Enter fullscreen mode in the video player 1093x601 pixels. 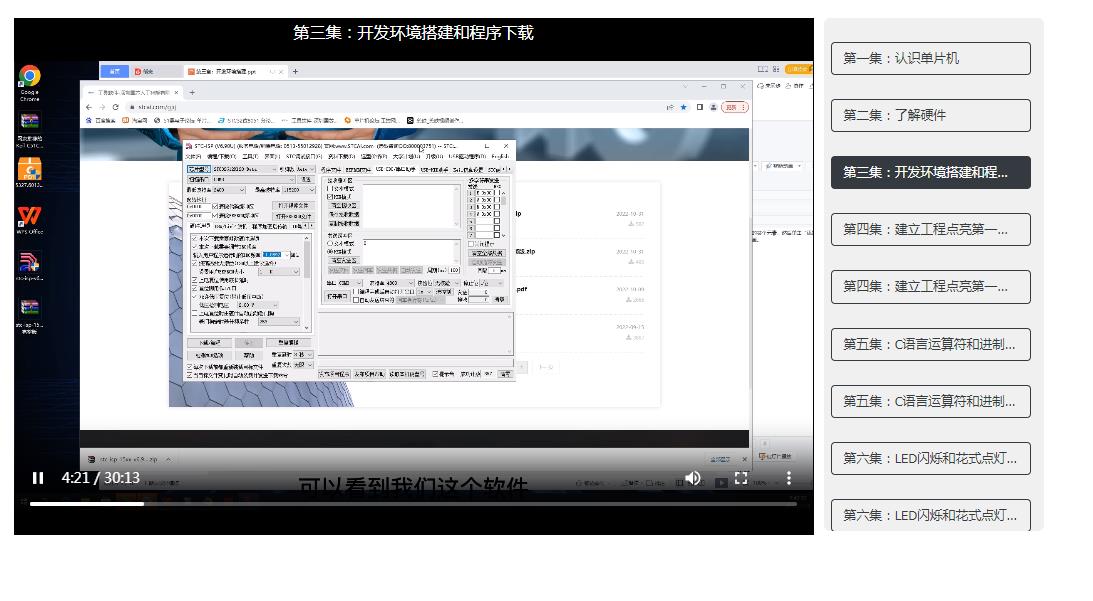point(741,478)
